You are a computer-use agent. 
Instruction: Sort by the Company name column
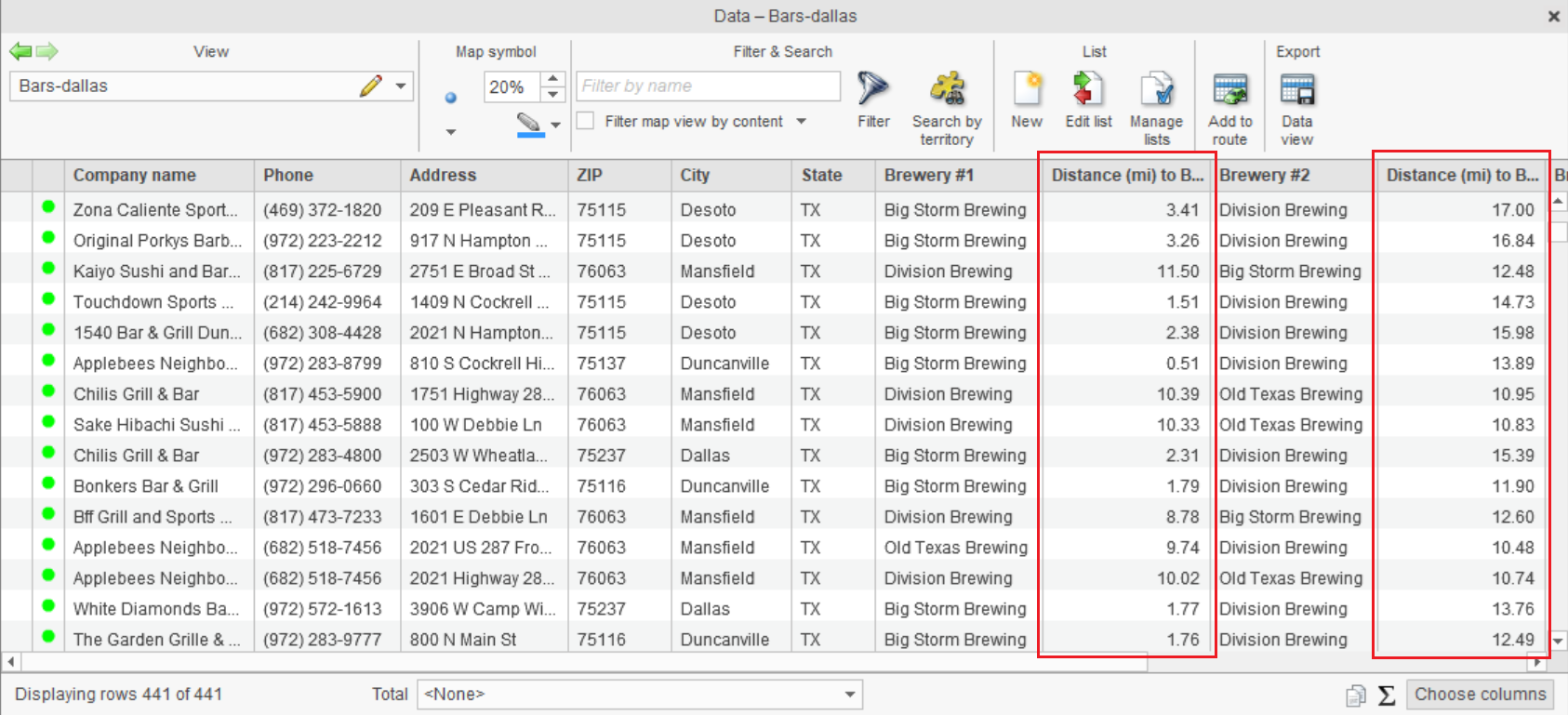click(x=159, y=175)
